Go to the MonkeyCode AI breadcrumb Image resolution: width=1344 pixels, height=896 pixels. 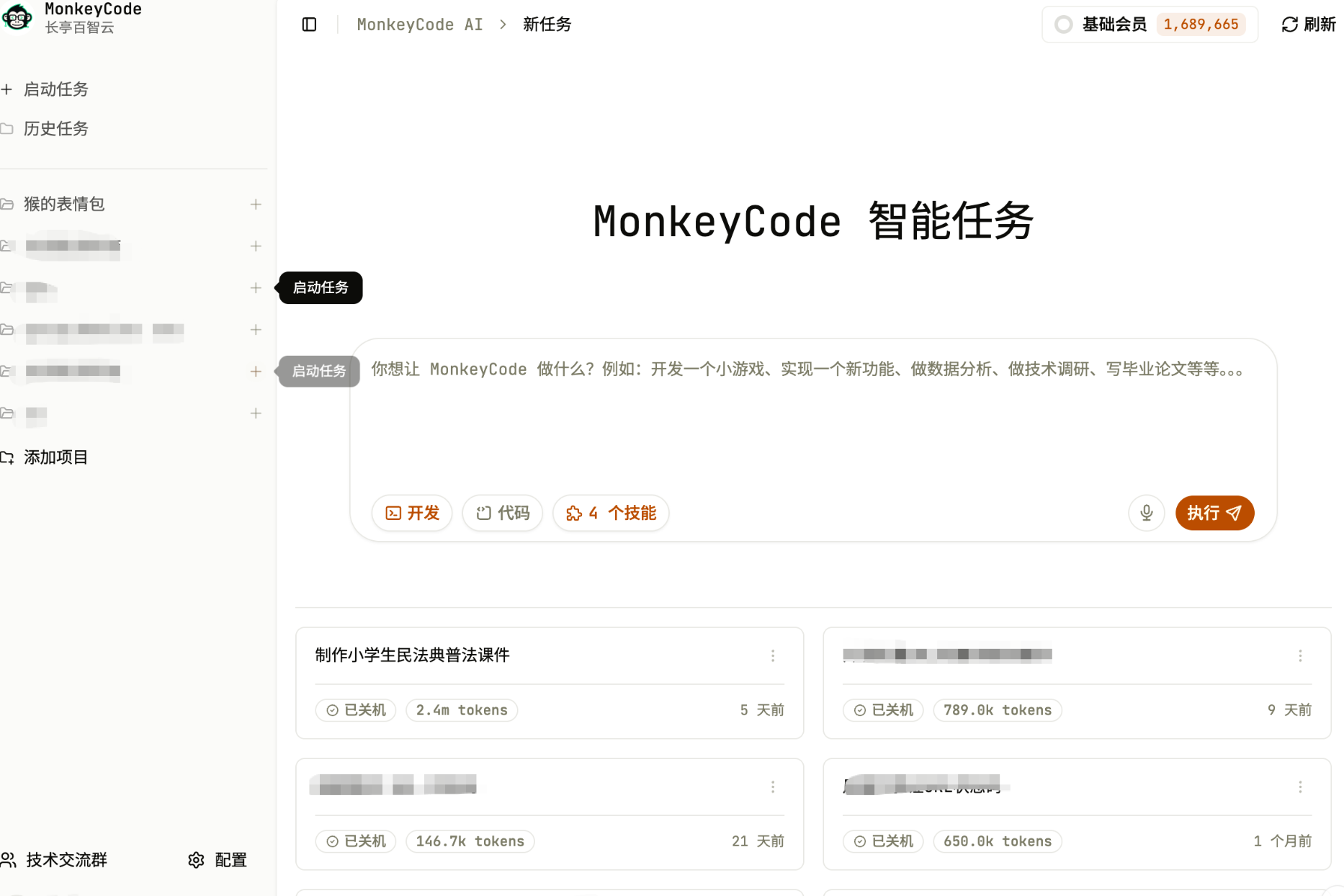420,24
